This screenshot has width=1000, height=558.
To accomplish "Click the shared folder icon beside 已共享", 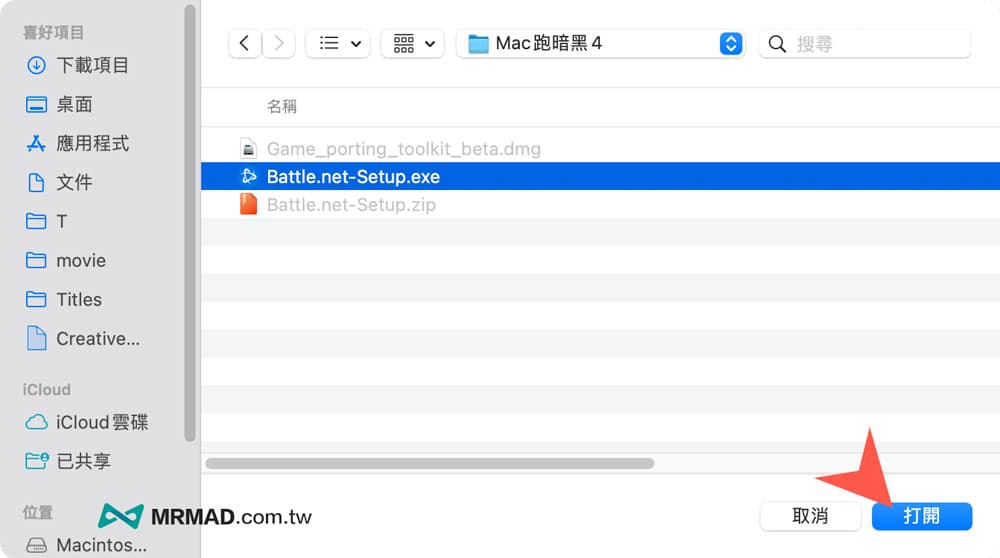I will pyautogui.click(x=36, y=460).
